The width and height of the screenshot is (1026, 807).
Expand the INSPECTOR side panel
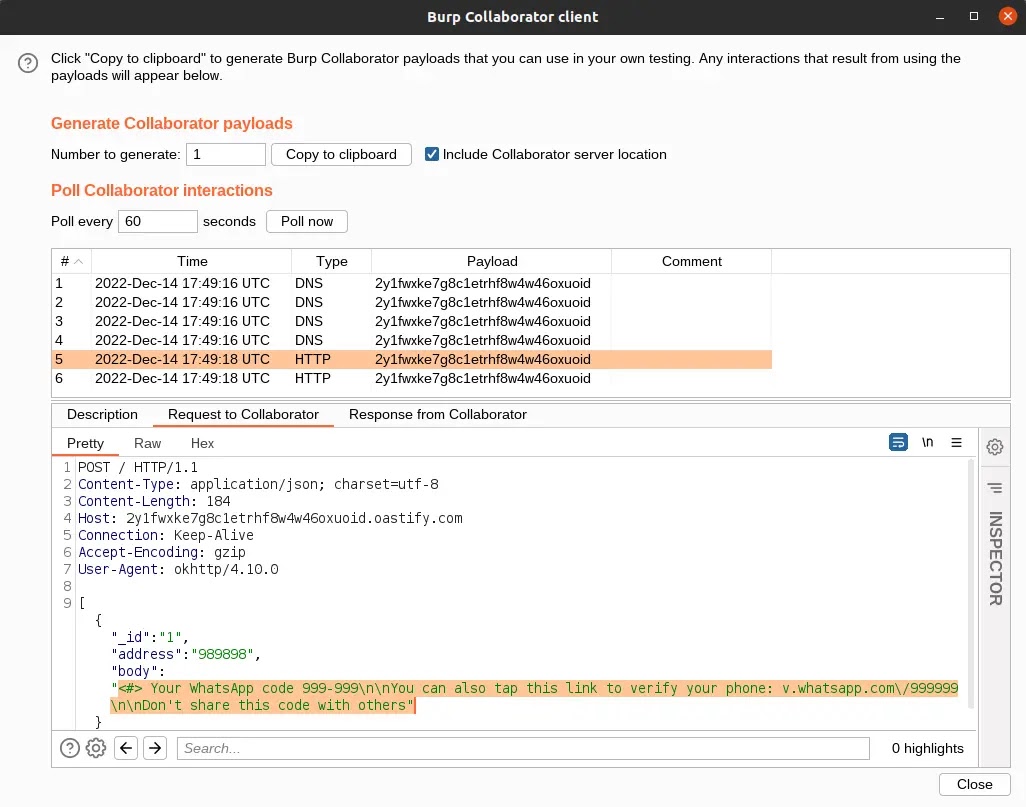[x=995, y=558]
